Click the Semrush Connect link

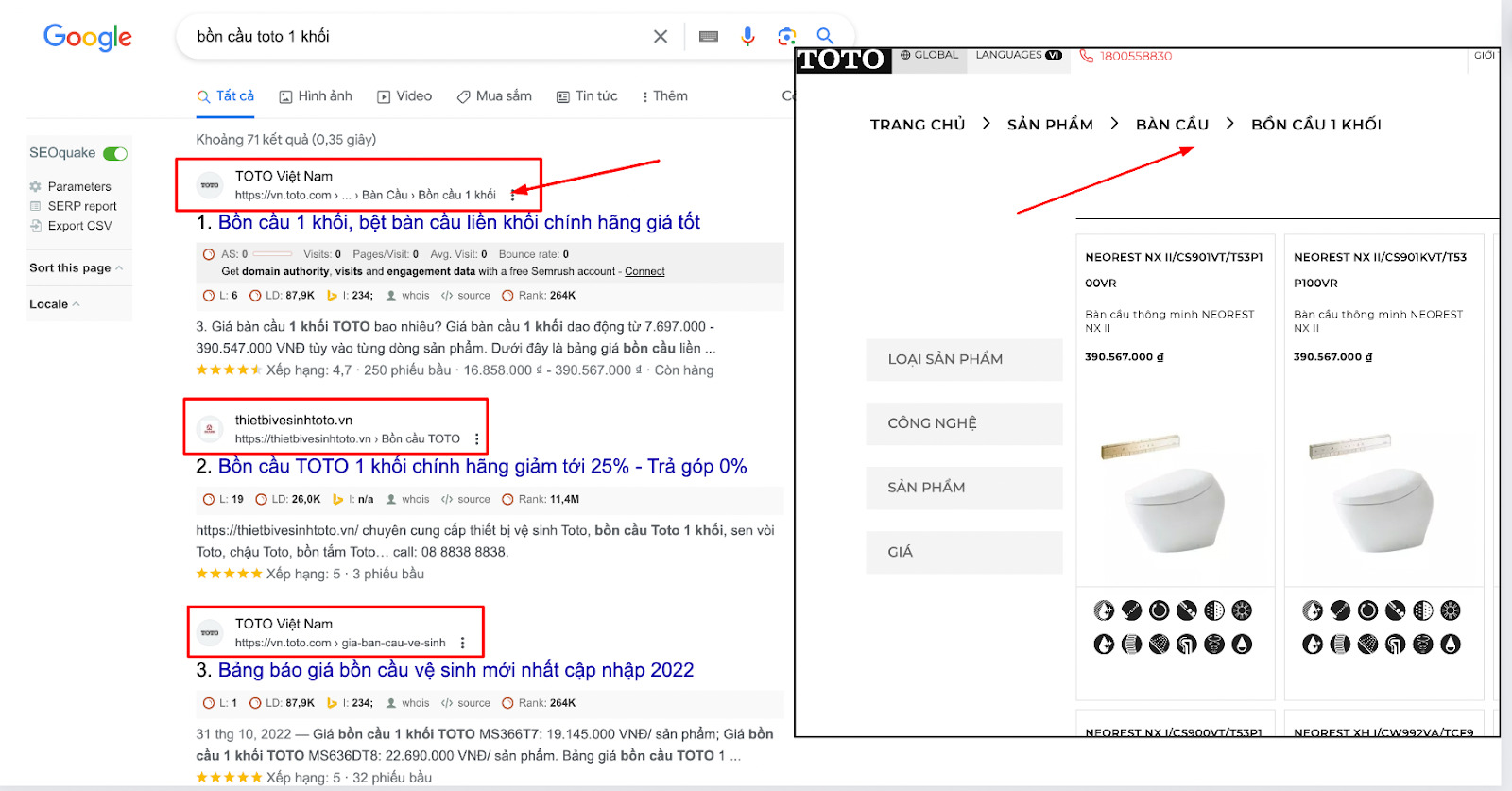[644, 272]
